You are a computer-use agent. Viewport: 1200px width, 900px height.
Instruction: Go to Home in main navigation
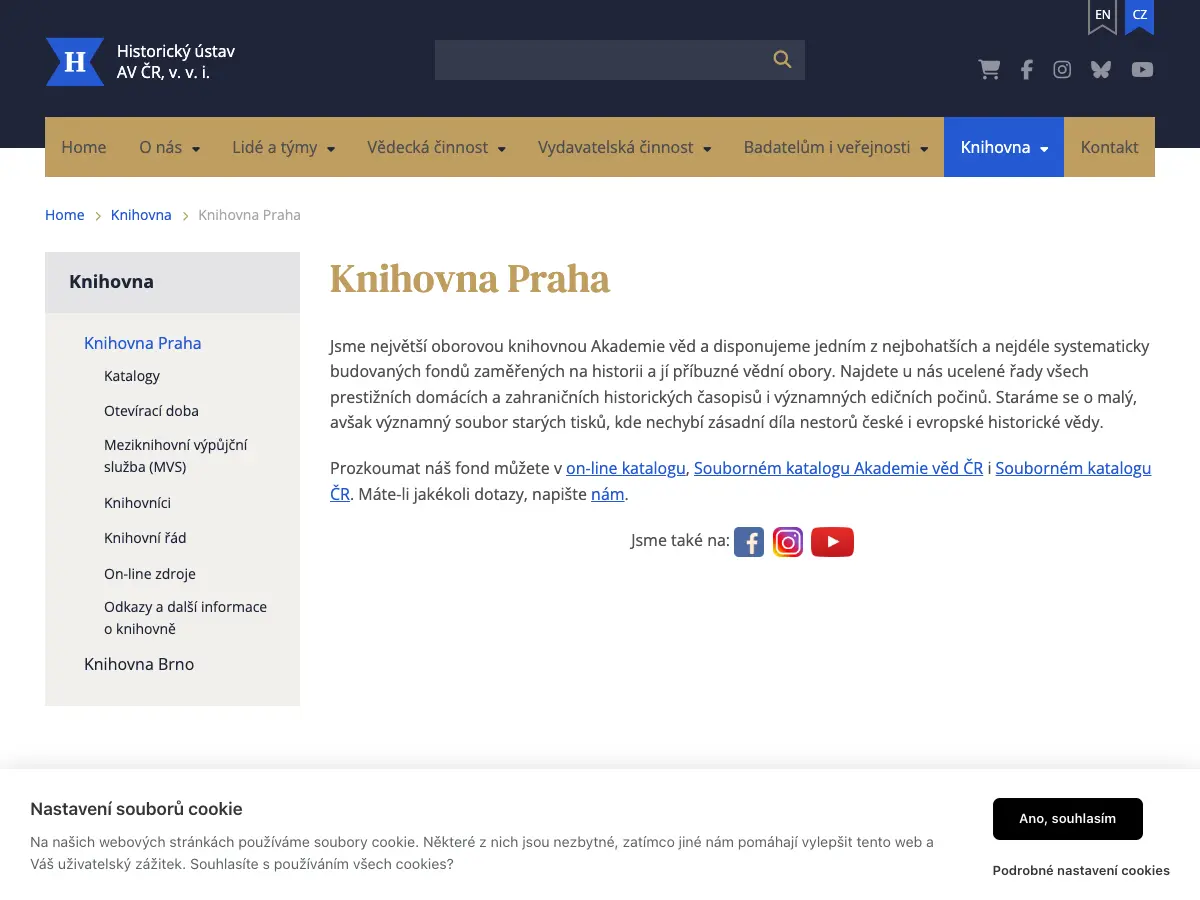[84, 147]
